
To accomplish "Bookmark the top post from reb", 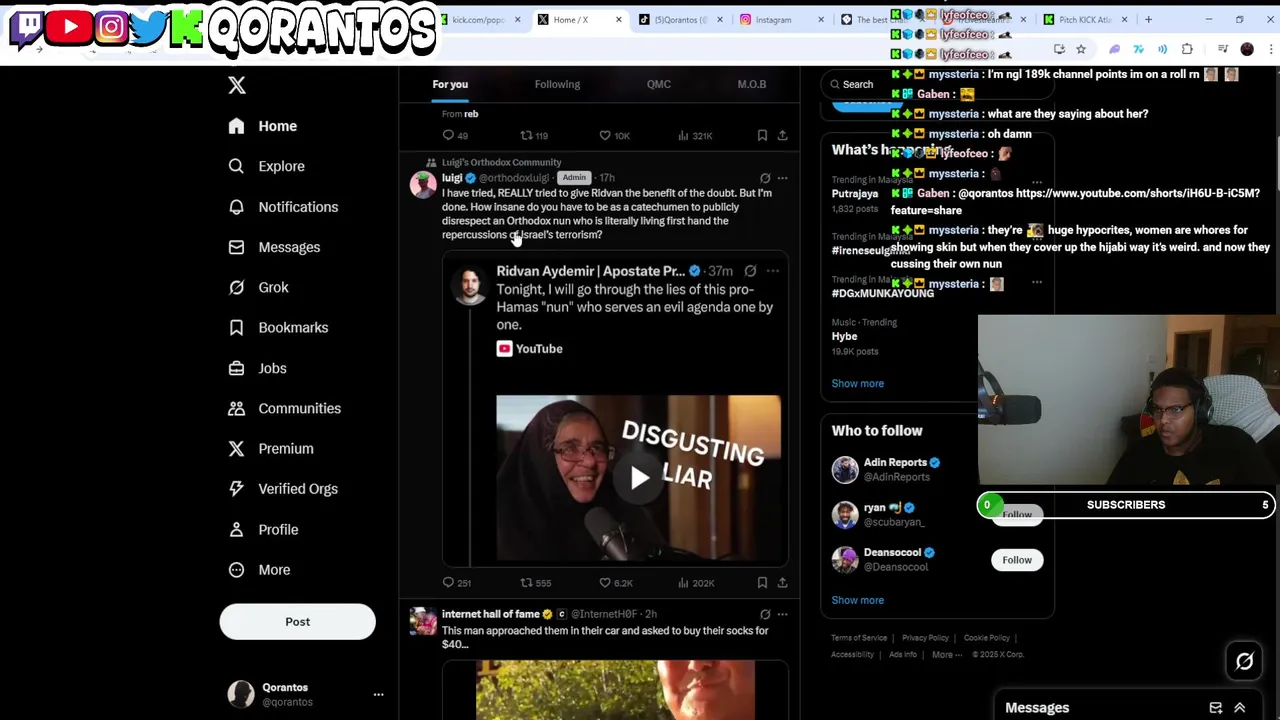I will [x=762, y=135].
